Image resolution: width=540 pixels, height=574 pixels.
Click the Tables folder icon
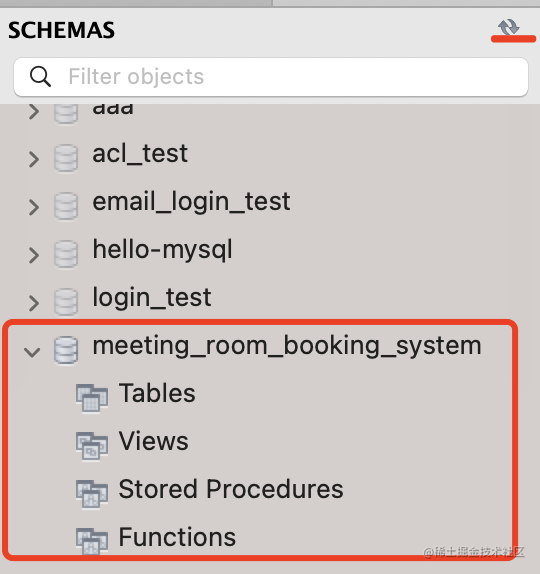click(92, 398)
